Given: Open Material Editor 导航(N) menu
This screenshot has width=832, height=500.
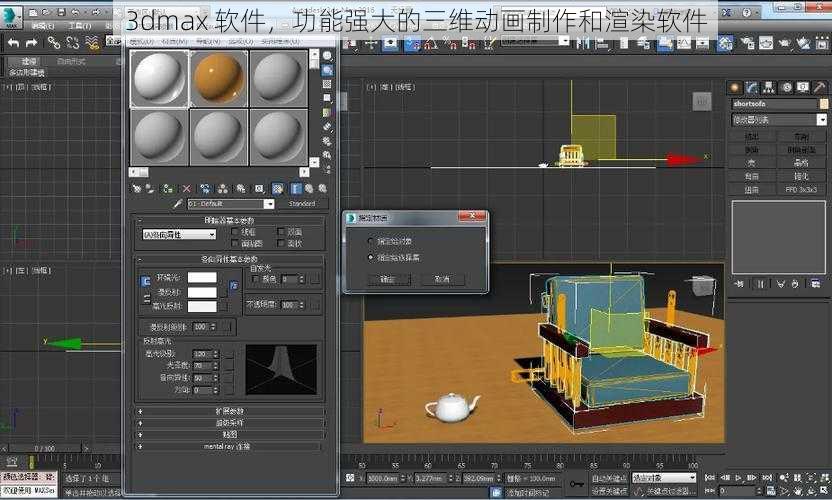Looking at the screenshot, I should point(208,41).
